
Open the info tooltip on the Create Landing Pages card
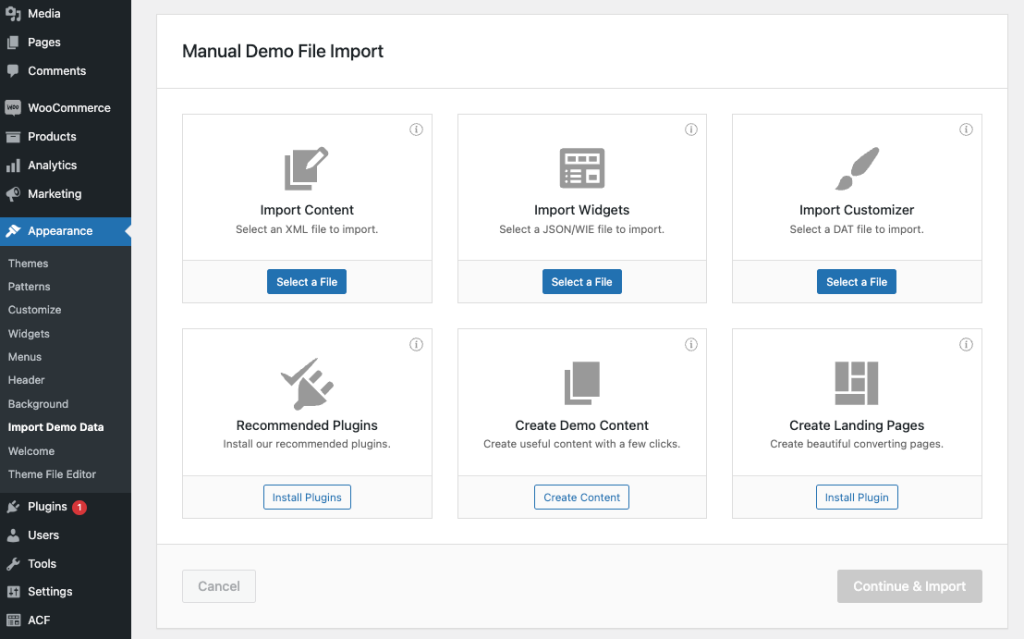966,344
